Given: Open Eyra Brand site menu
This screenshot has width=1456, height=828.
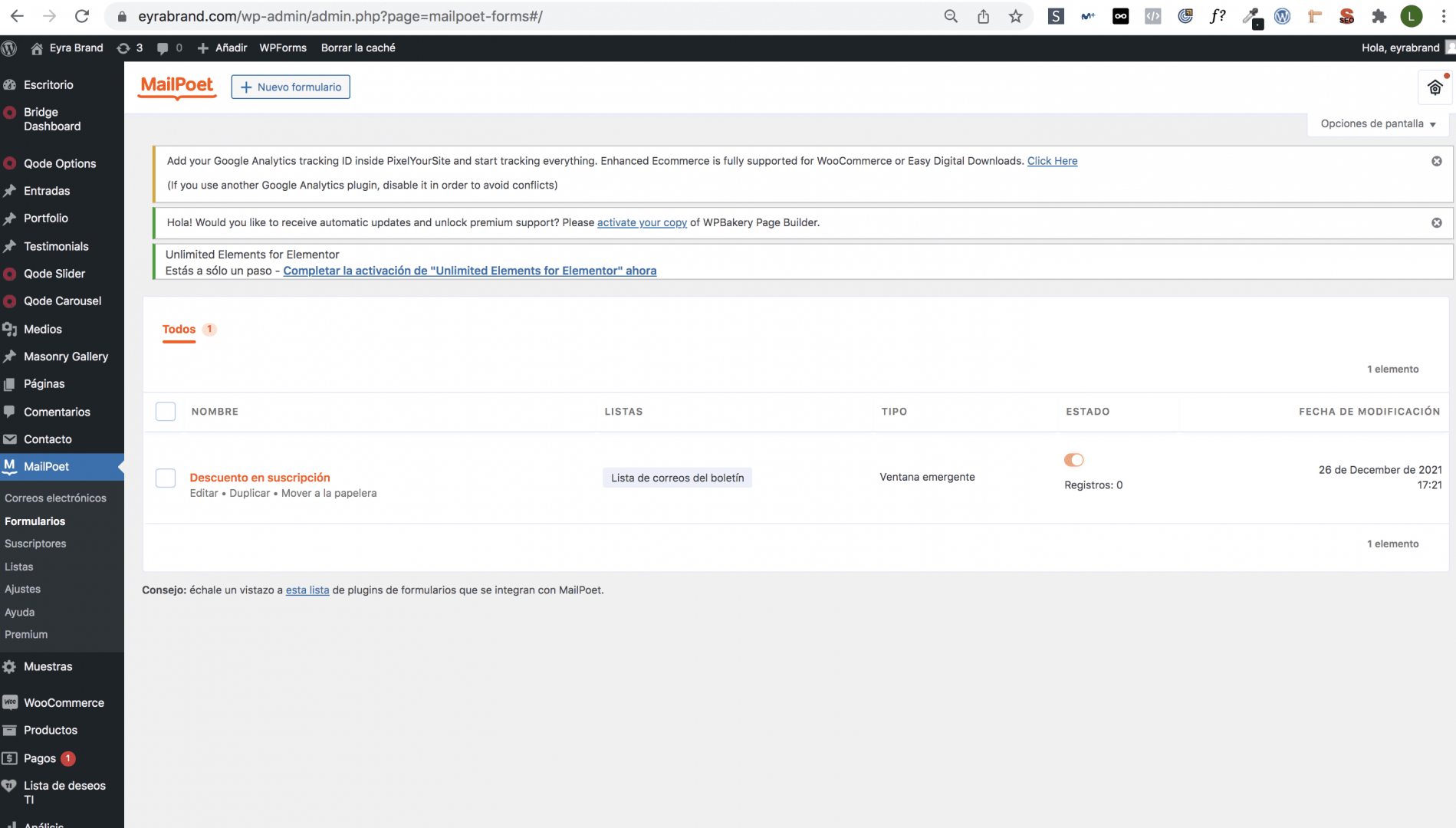Looking at the screenshot, I should point(67,48).
